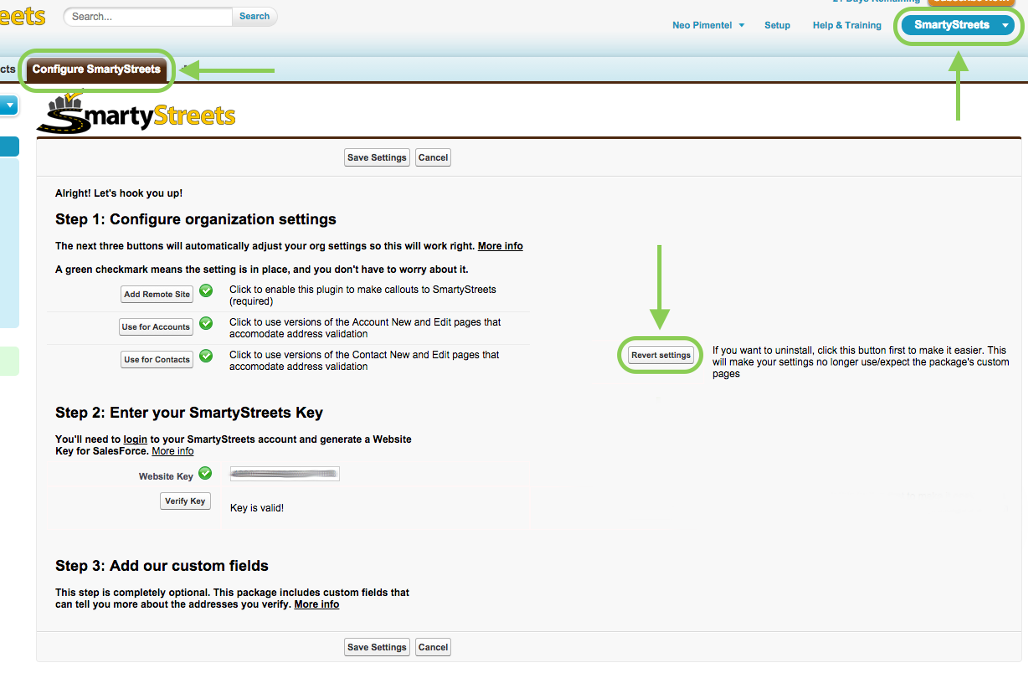Open the Neo Pimentel user menu
This screenshot has height=673, width=1028.
click(708, 25)
